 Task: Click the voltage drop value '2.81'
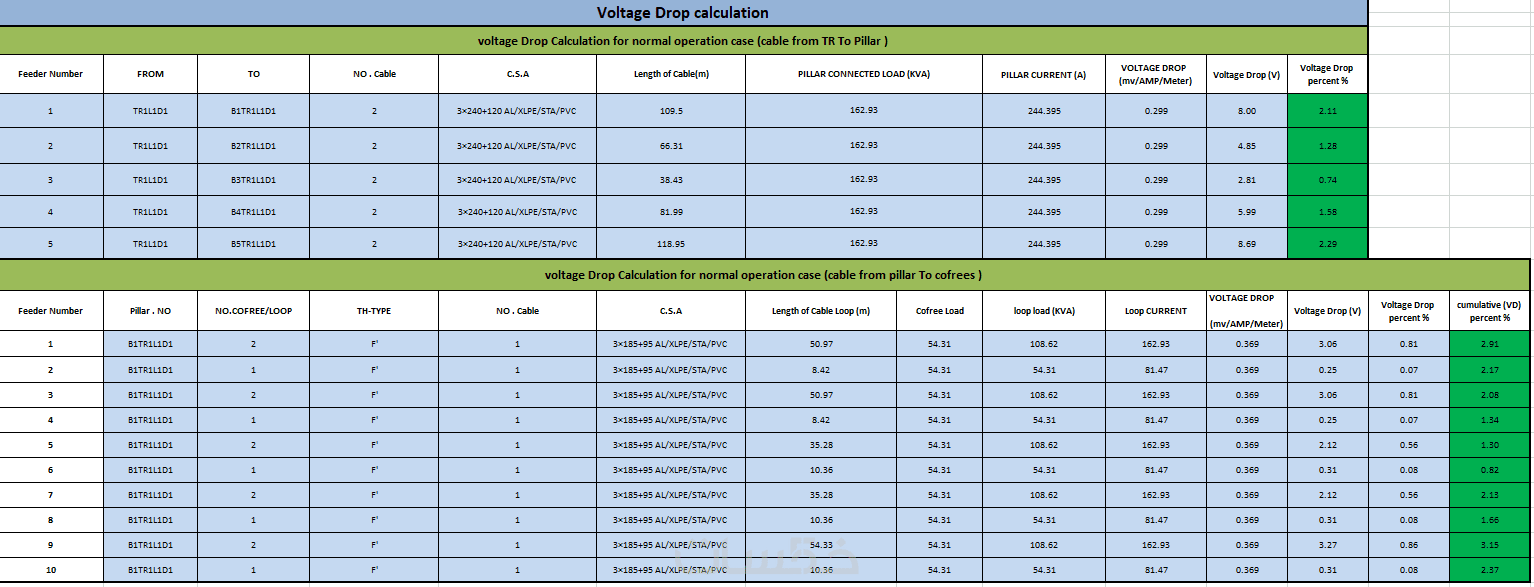tap(1246, 180)
